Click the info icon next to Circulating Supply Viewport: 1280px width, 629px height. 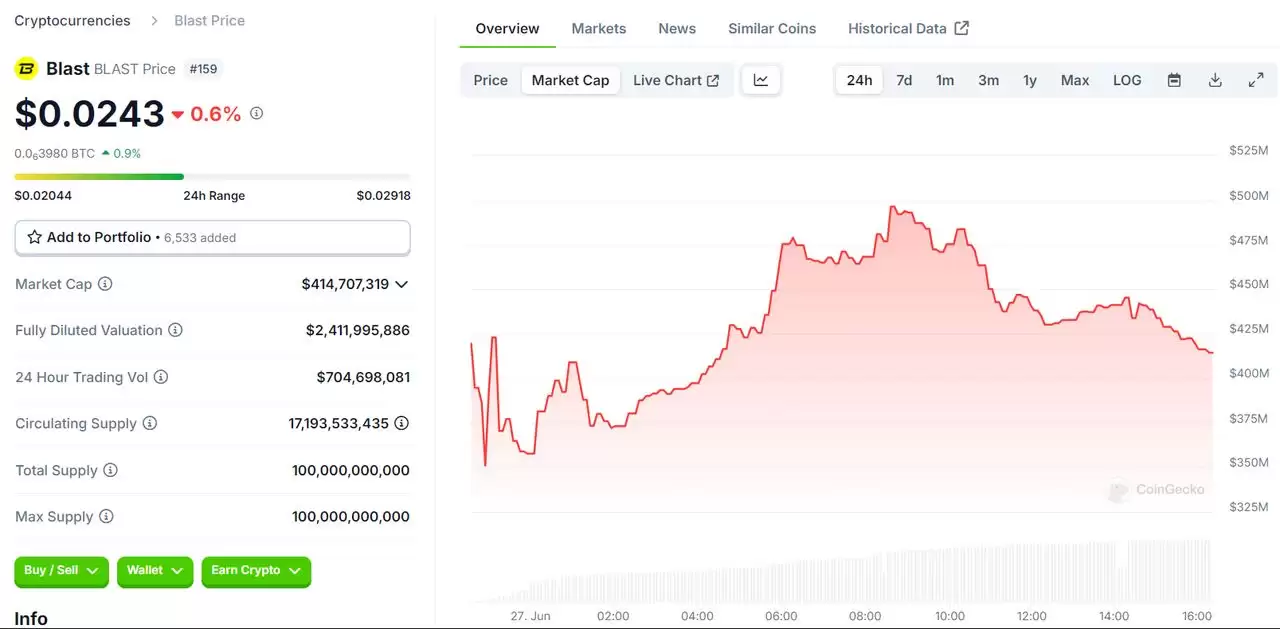tap(150, 423)
